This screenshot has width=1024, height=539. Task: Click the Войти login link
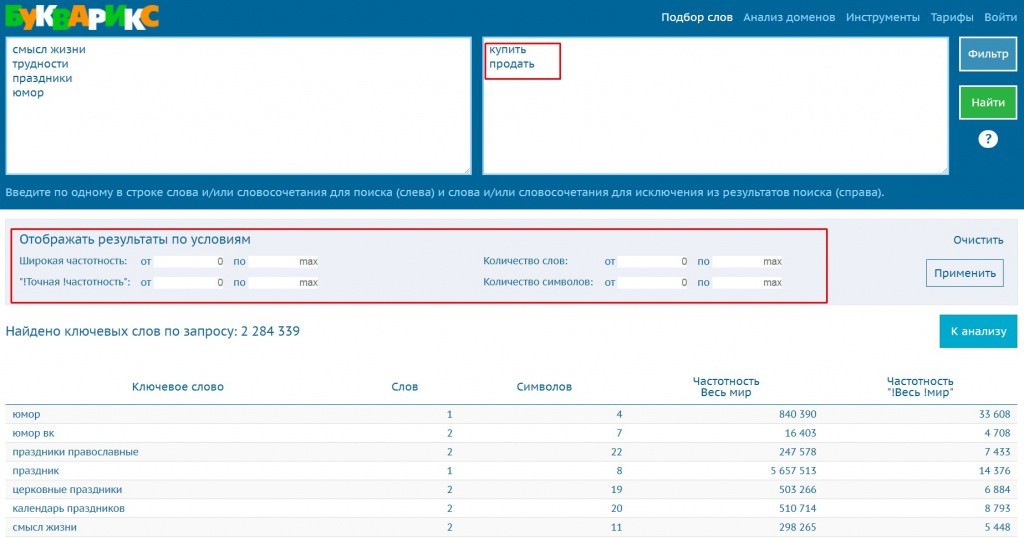1000,17
